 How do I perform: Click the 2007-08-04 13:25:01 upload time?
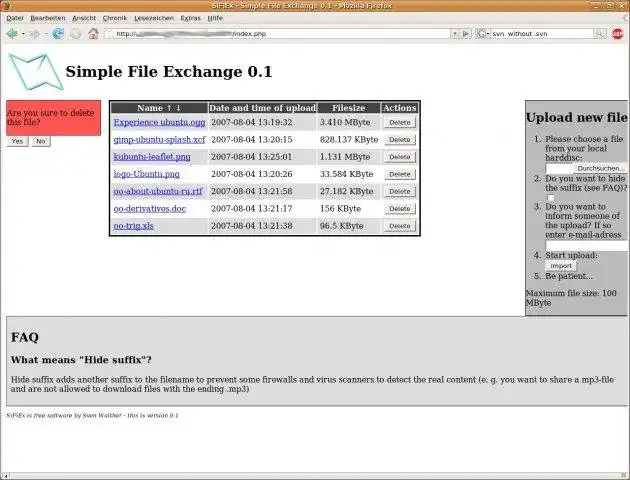click(x=252, y=157)
